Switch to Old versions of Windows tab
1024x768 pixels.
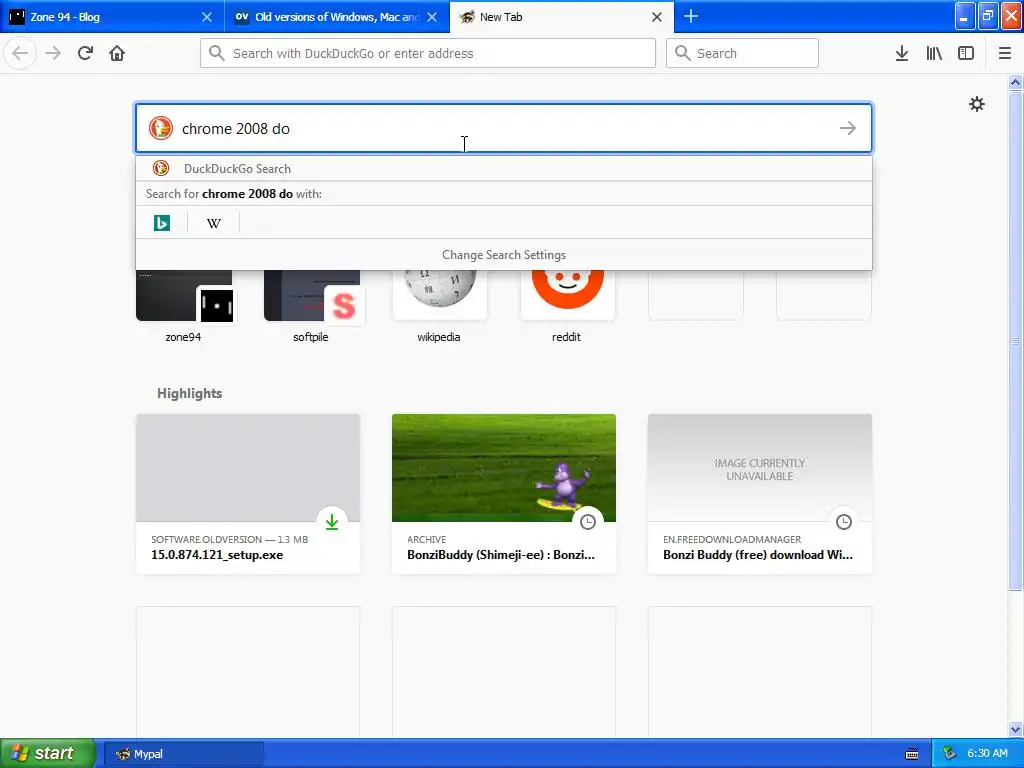tap(337, 16)
